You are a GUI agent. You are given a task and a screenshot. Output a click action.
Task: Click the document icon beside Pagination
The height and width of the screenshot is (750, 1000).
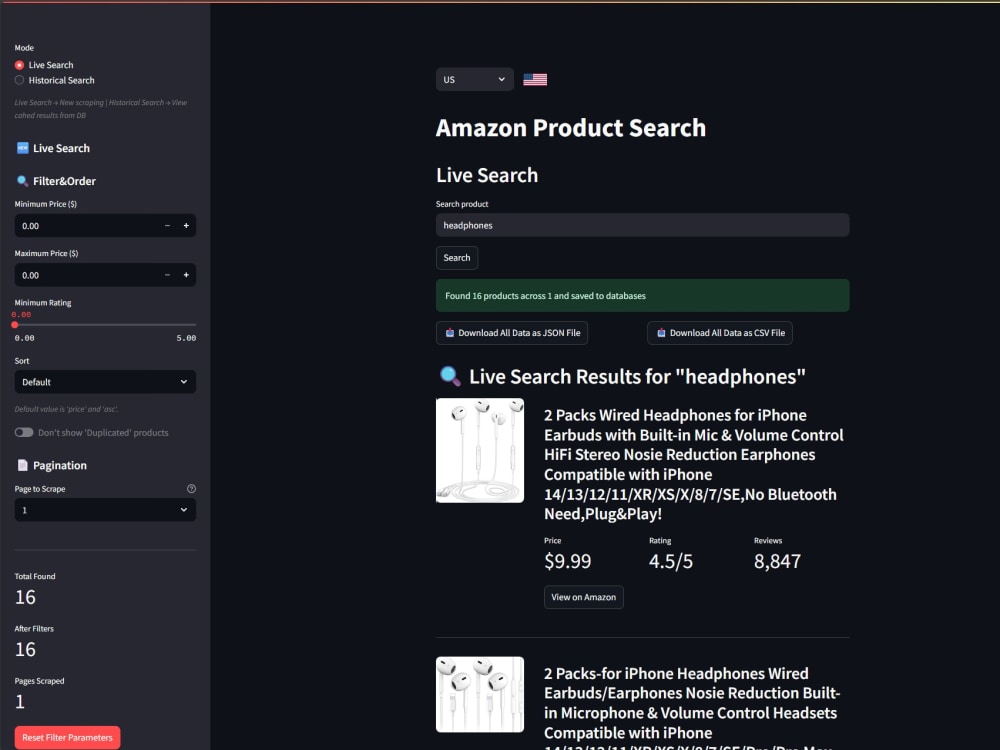(x=22, y=465)
